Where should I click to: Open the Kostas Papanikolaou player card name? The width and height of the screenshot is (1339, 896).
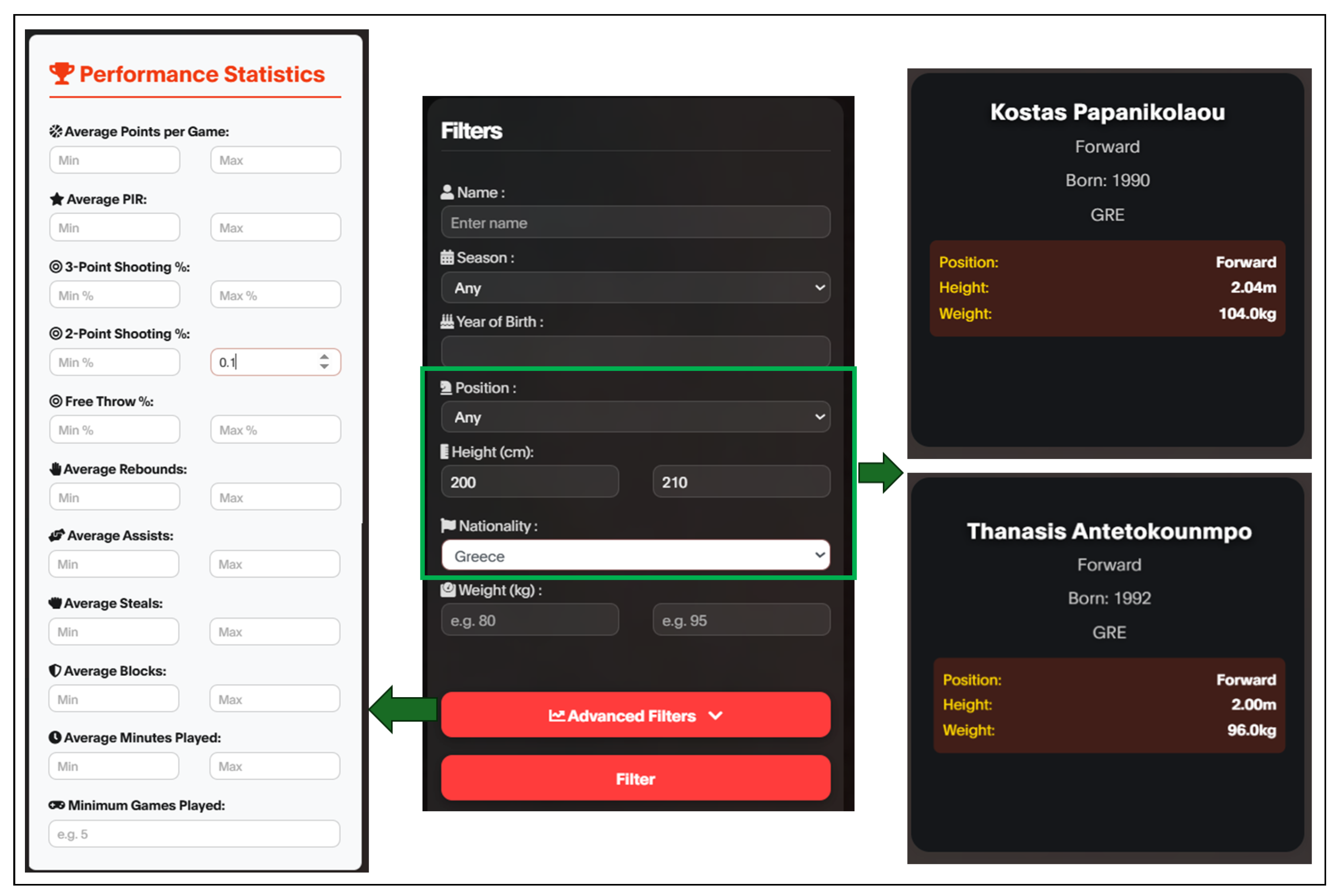[x=1107, y=112]
